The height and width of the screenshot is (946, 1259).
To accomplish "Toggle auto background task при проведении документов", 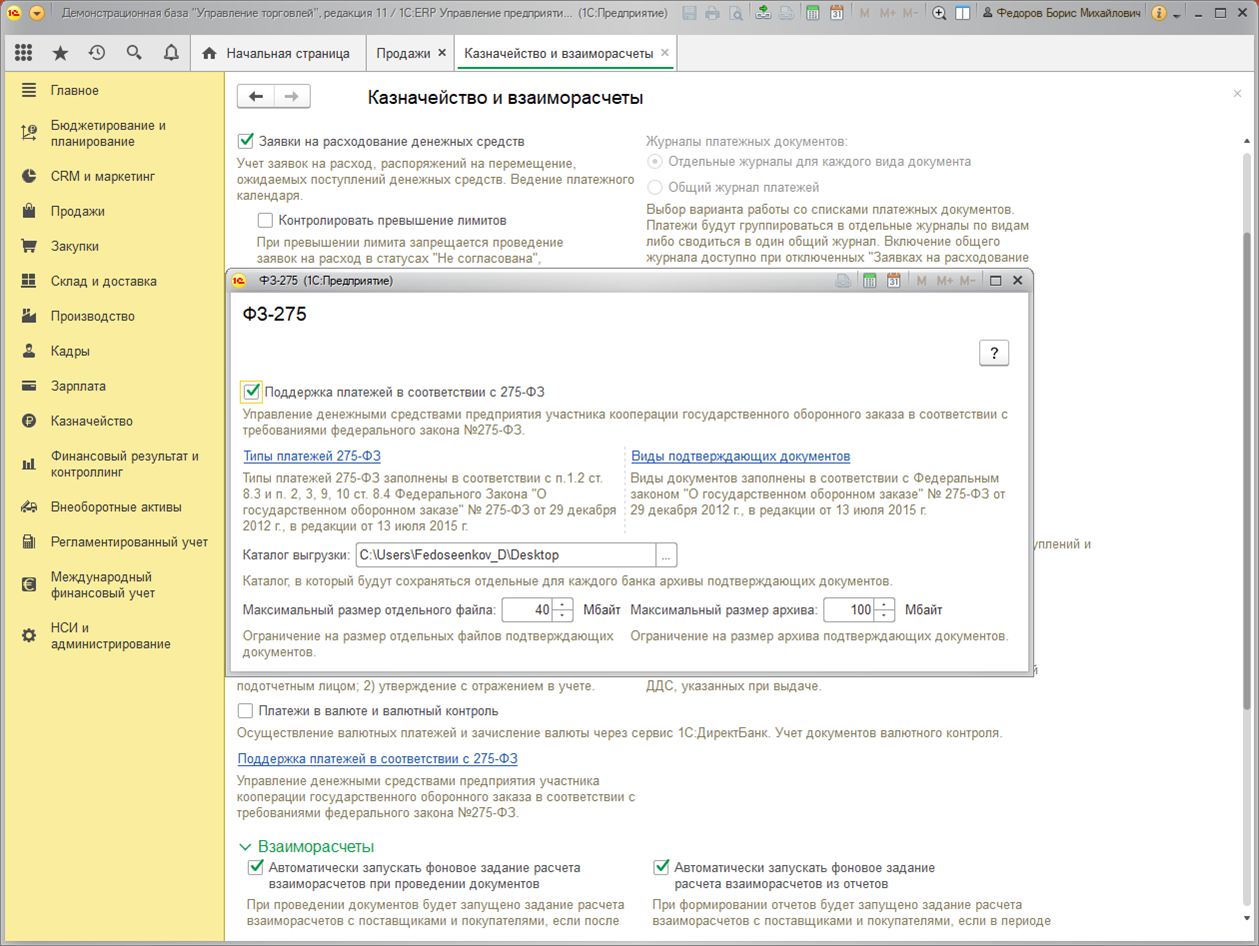I will click(256, 868).
